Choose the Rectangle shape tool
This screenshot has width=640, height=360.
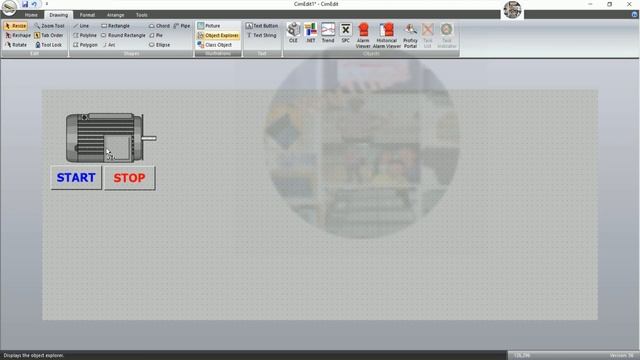pyautogui.click(x=115, y=26)
